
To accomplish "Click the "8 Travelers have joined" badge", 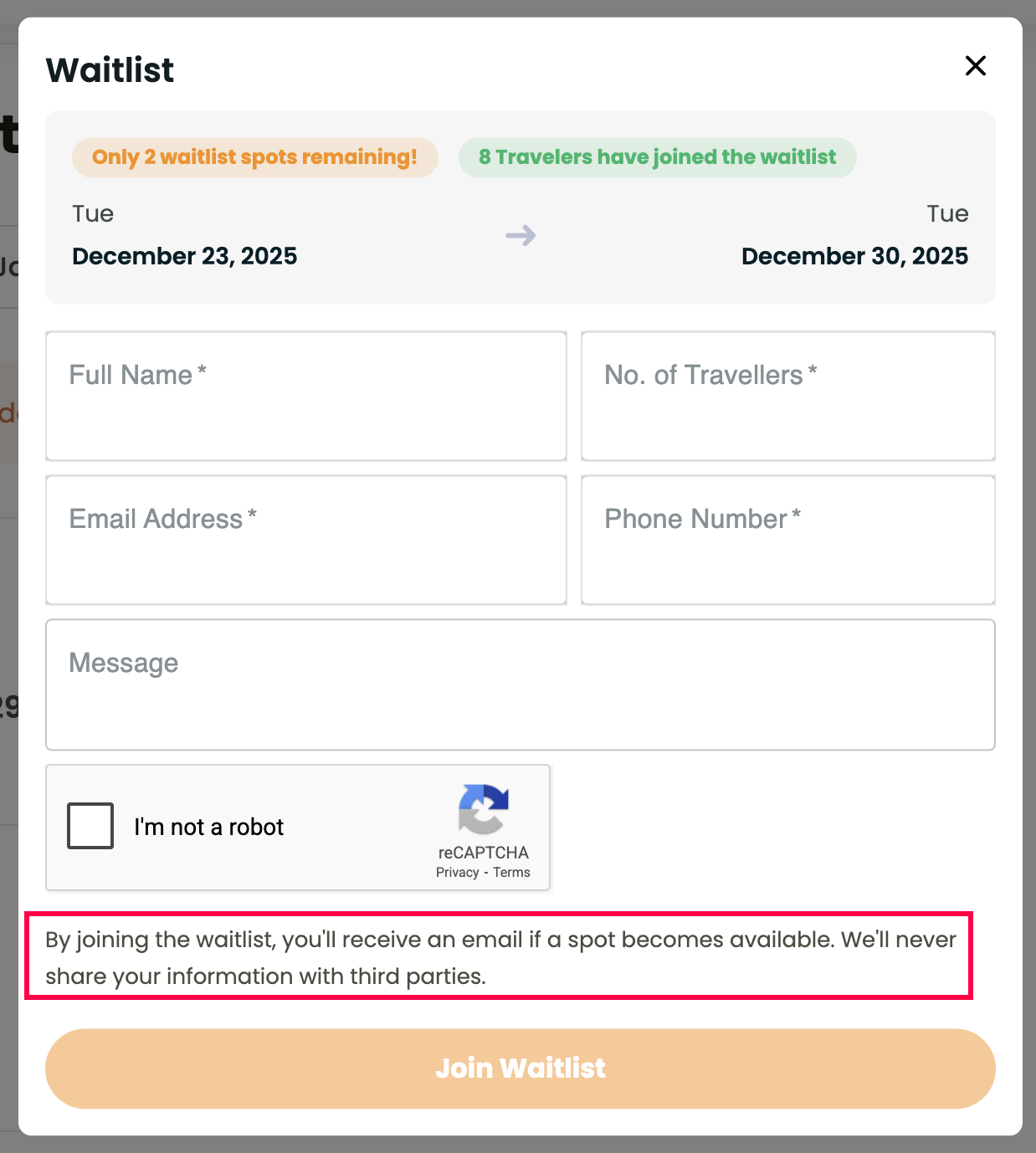I will click(x=657, y=157).
